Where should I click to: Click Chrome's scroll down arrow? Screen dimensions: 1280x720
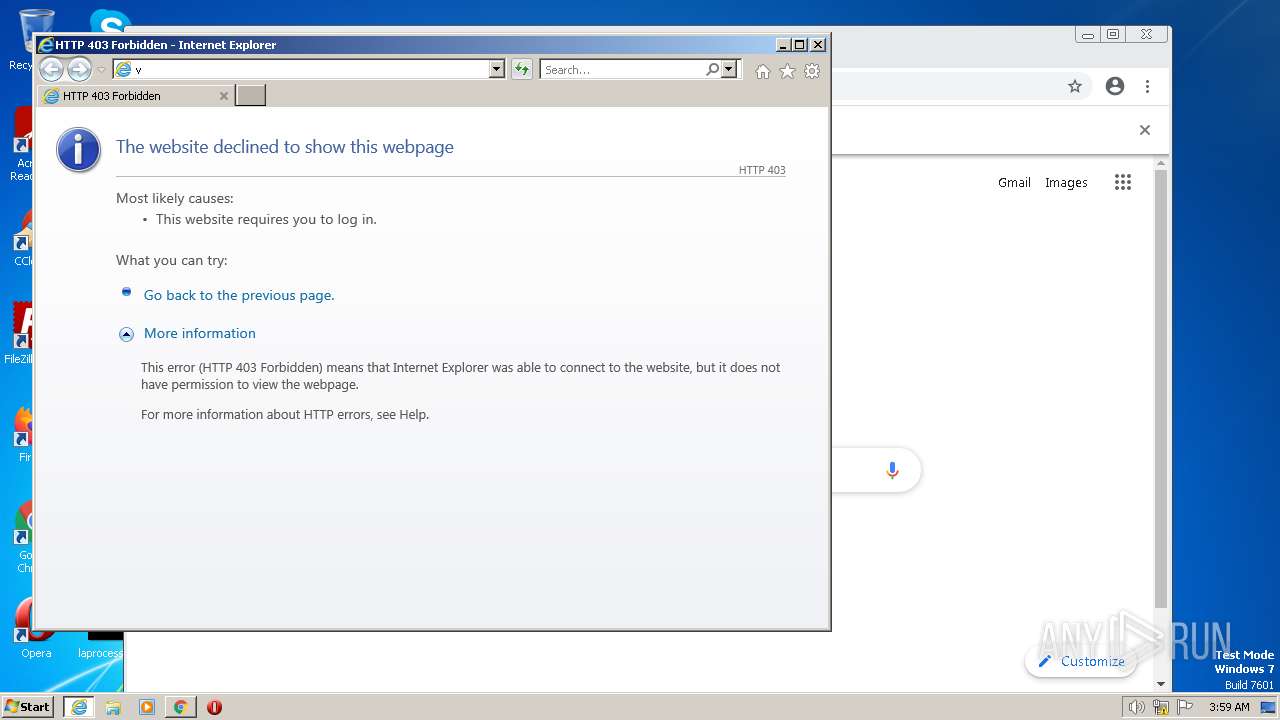click(1161, 684)
